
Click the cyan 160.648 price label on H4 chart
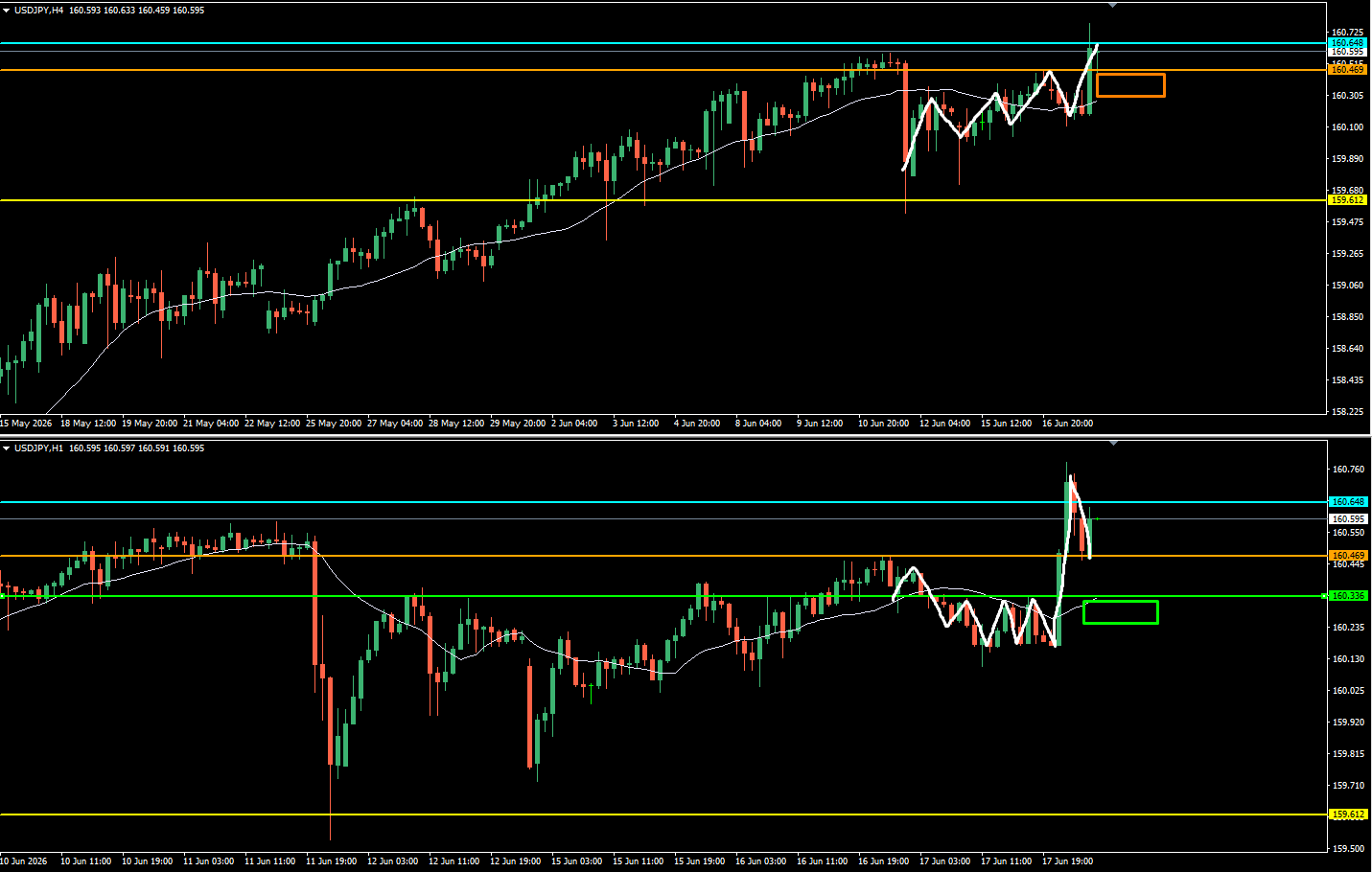[1347, 43]
